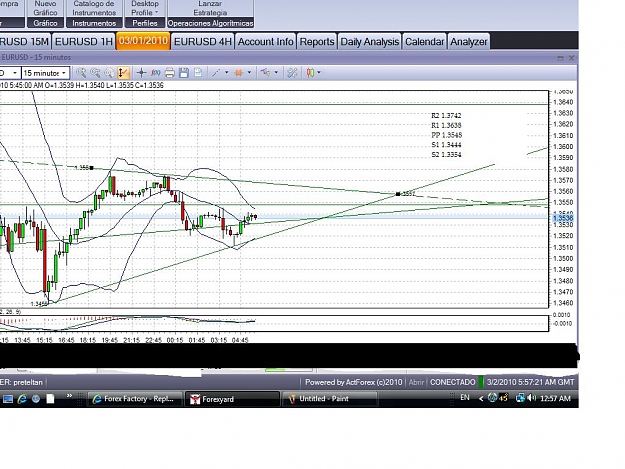The image size is (625, 469).
Task: Click the third magnifier zoom reset icon
Action: click(x=108, y=73)
